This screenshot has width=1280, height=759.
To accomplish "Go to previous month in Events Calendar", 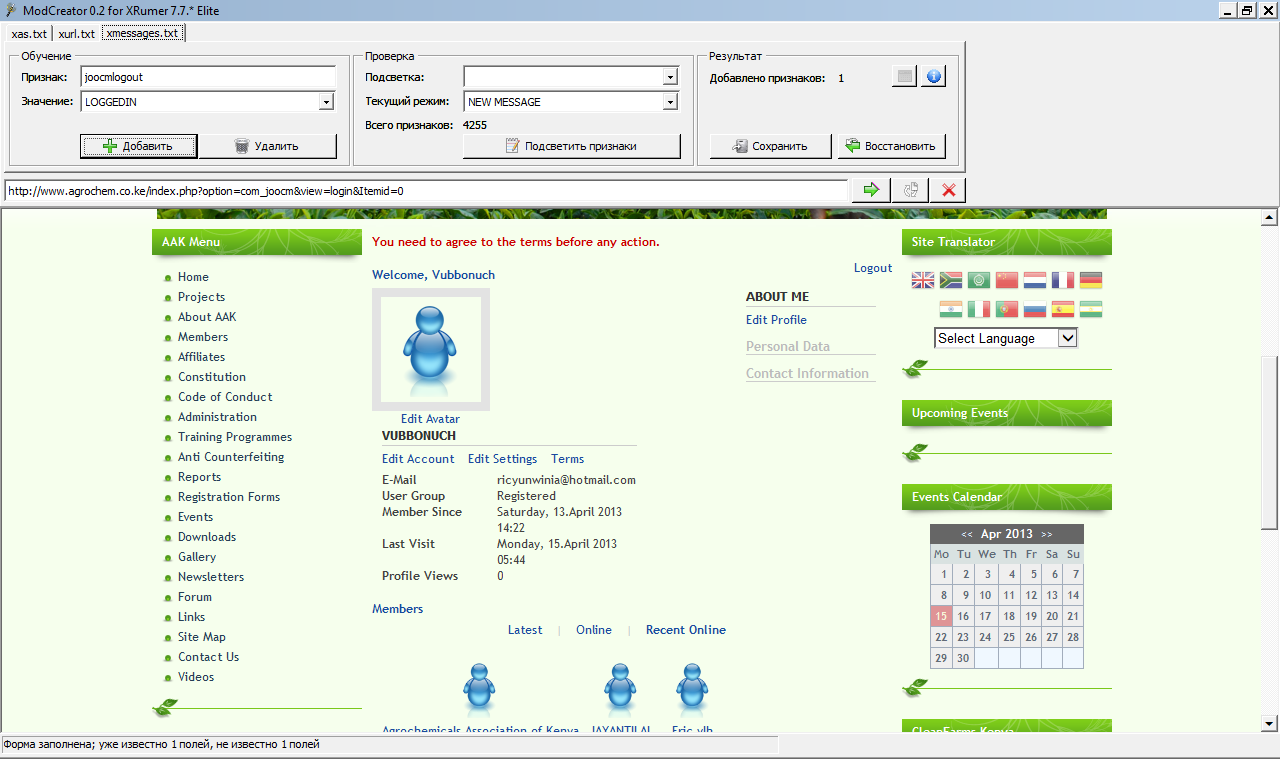I will click(x=967, y=534).
